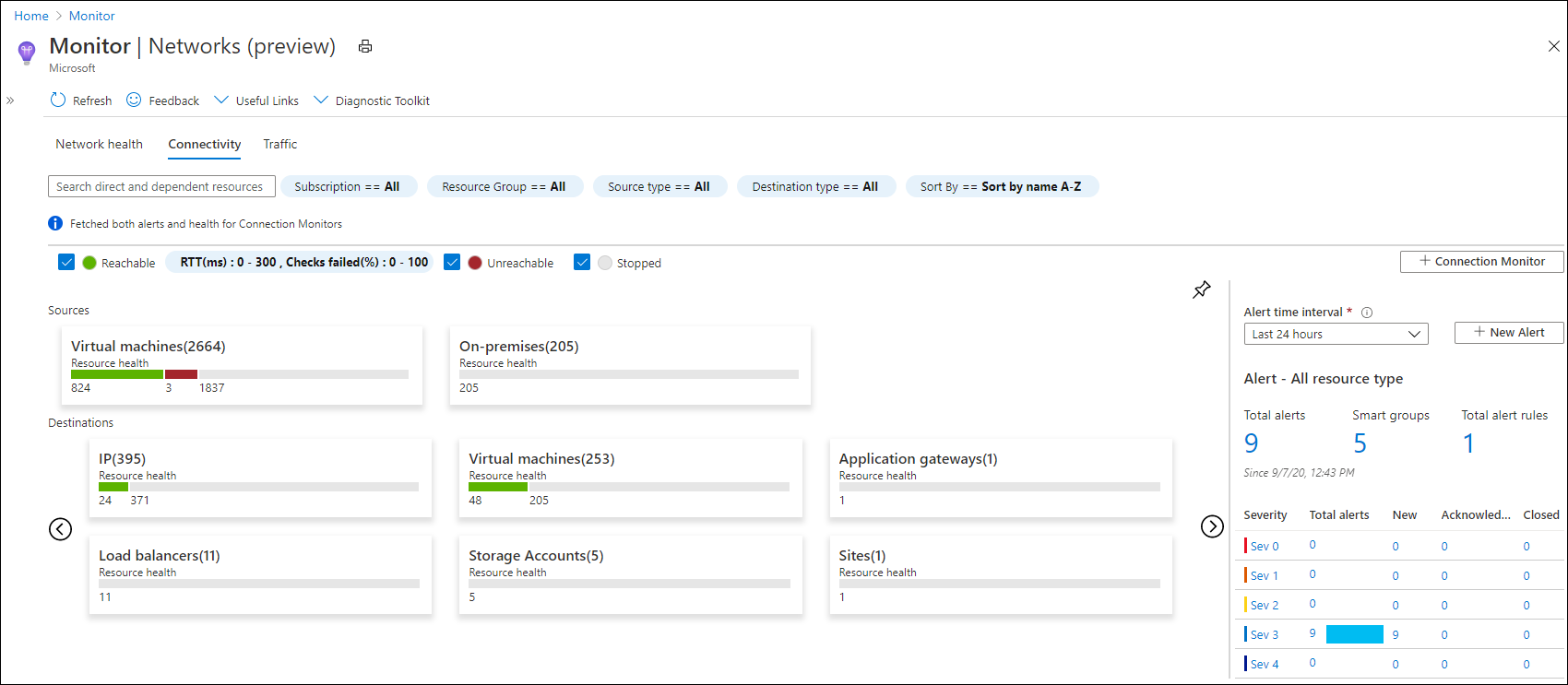
Task: Open the RTT and Checks failed filter
Action: [300, 262]
